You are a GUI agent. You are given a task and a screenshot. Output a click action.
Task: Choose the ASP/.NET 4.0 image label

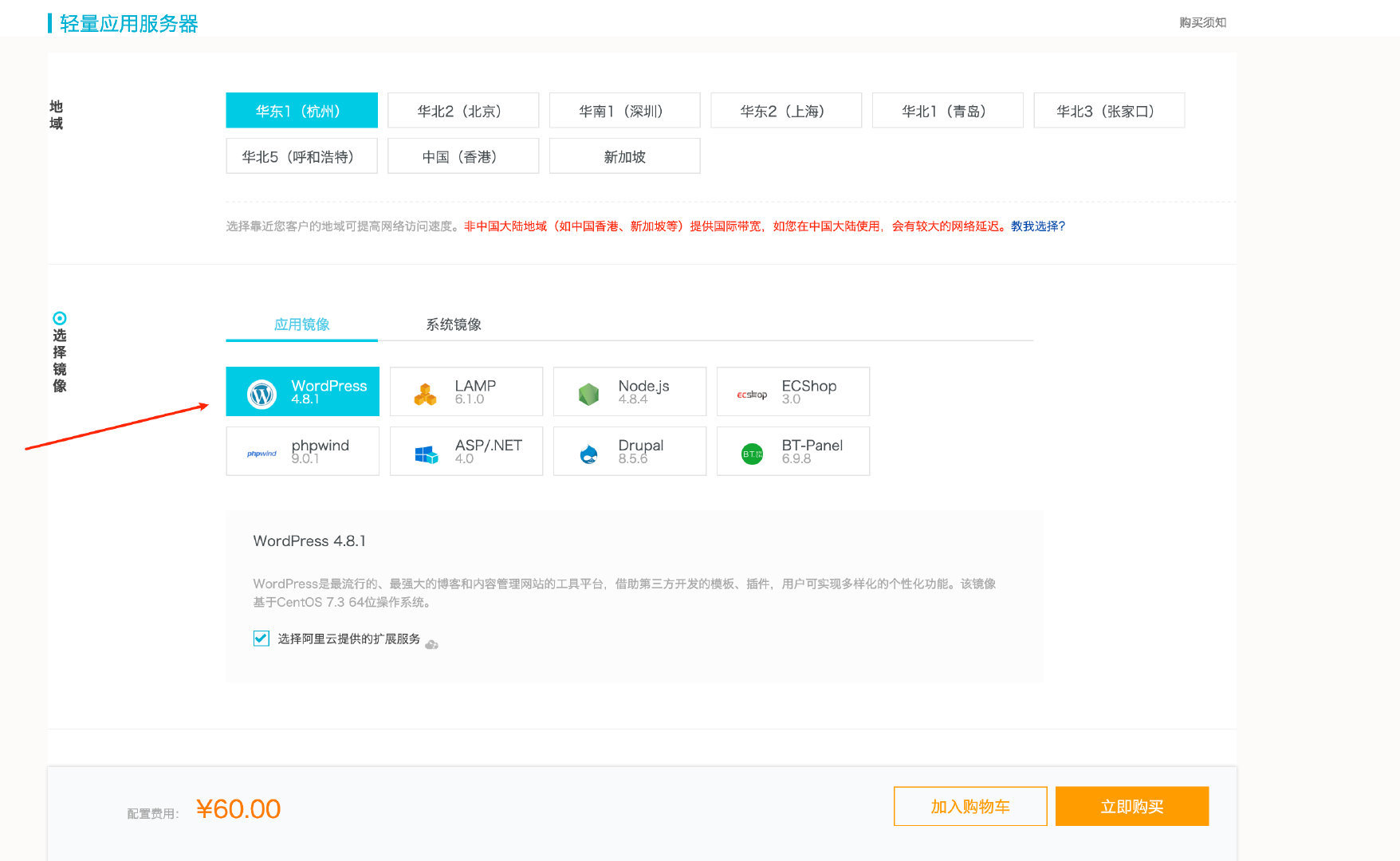point(489,451)
